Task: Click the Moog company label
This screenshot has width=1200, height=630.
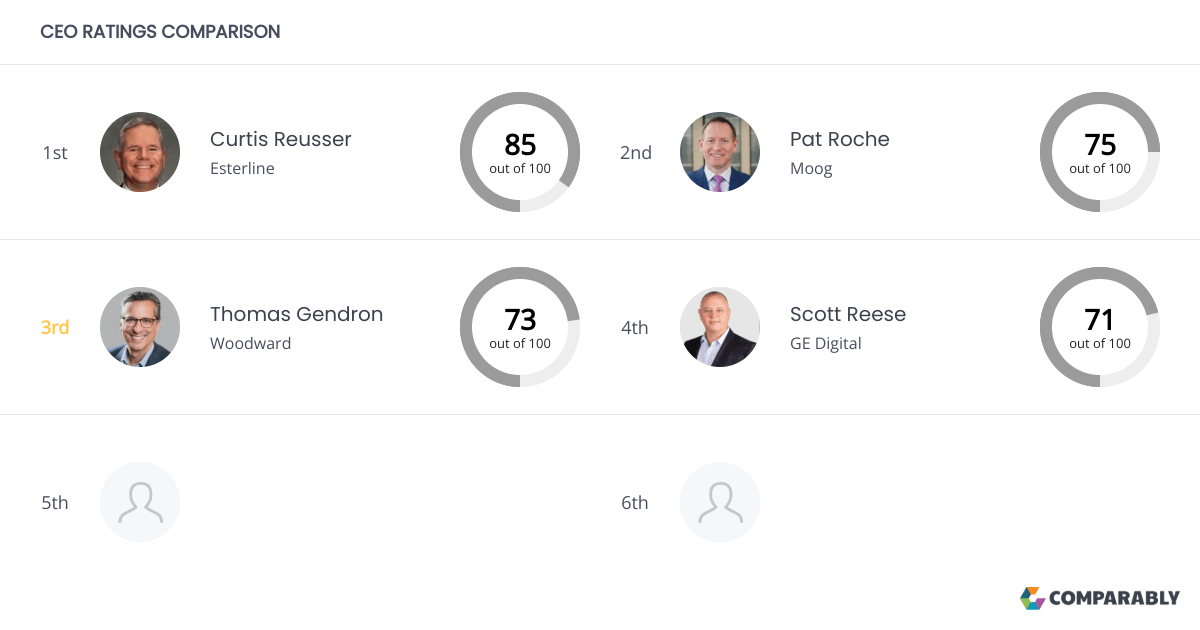Action: click(x=811, y=168)
